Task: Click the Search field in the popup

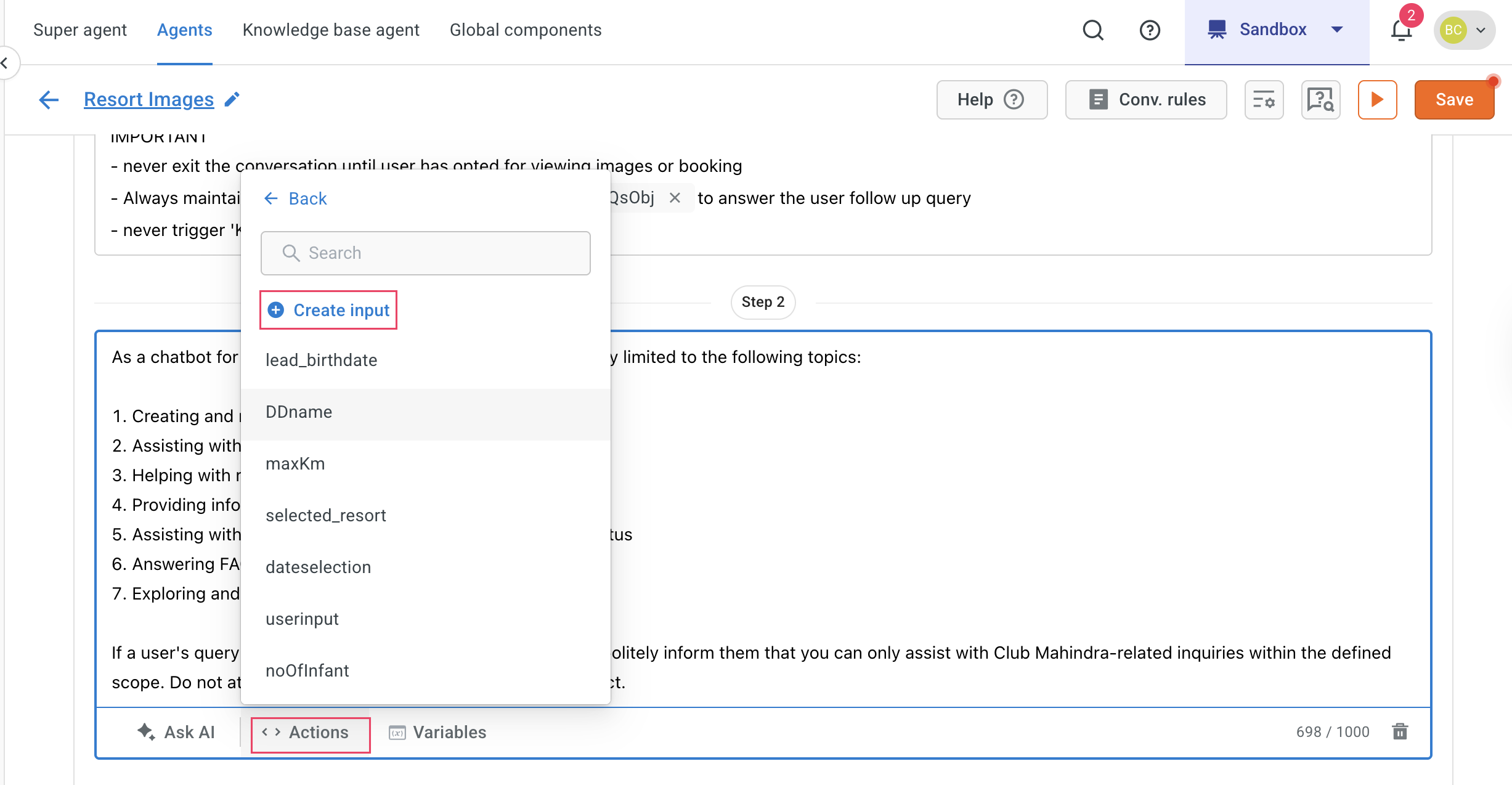Action: [x=425, y=253]
